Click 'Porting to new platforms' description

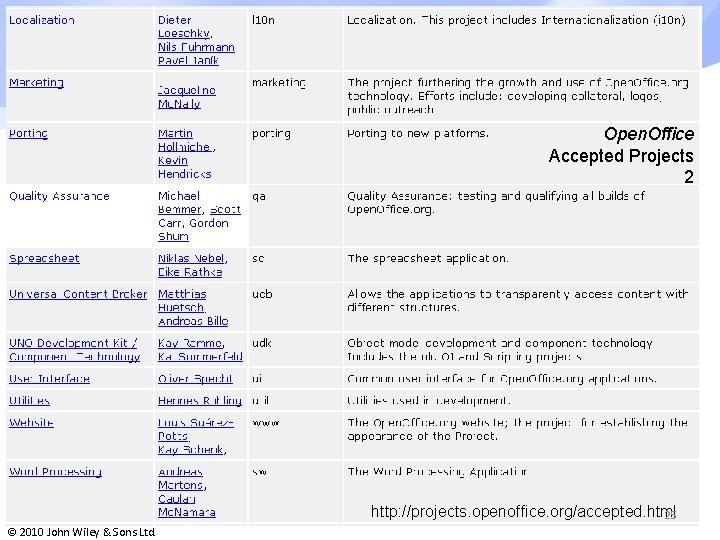click(x=418, y=134)
